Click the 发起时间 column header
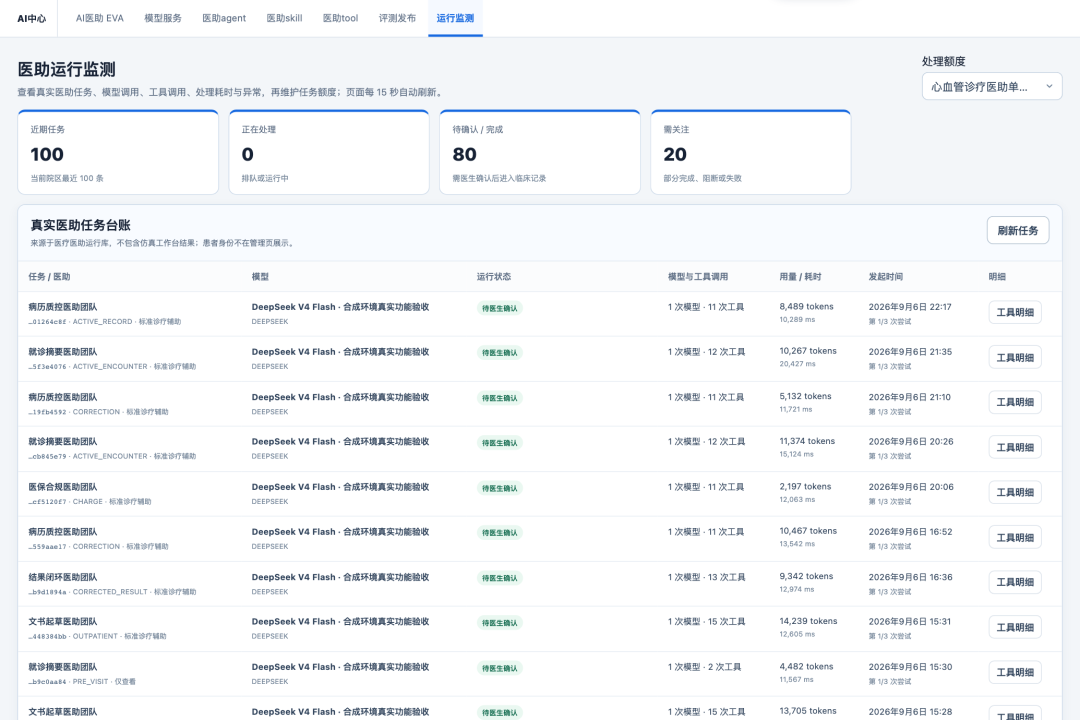Screen dimensions: 1080x720 (886, 277)
